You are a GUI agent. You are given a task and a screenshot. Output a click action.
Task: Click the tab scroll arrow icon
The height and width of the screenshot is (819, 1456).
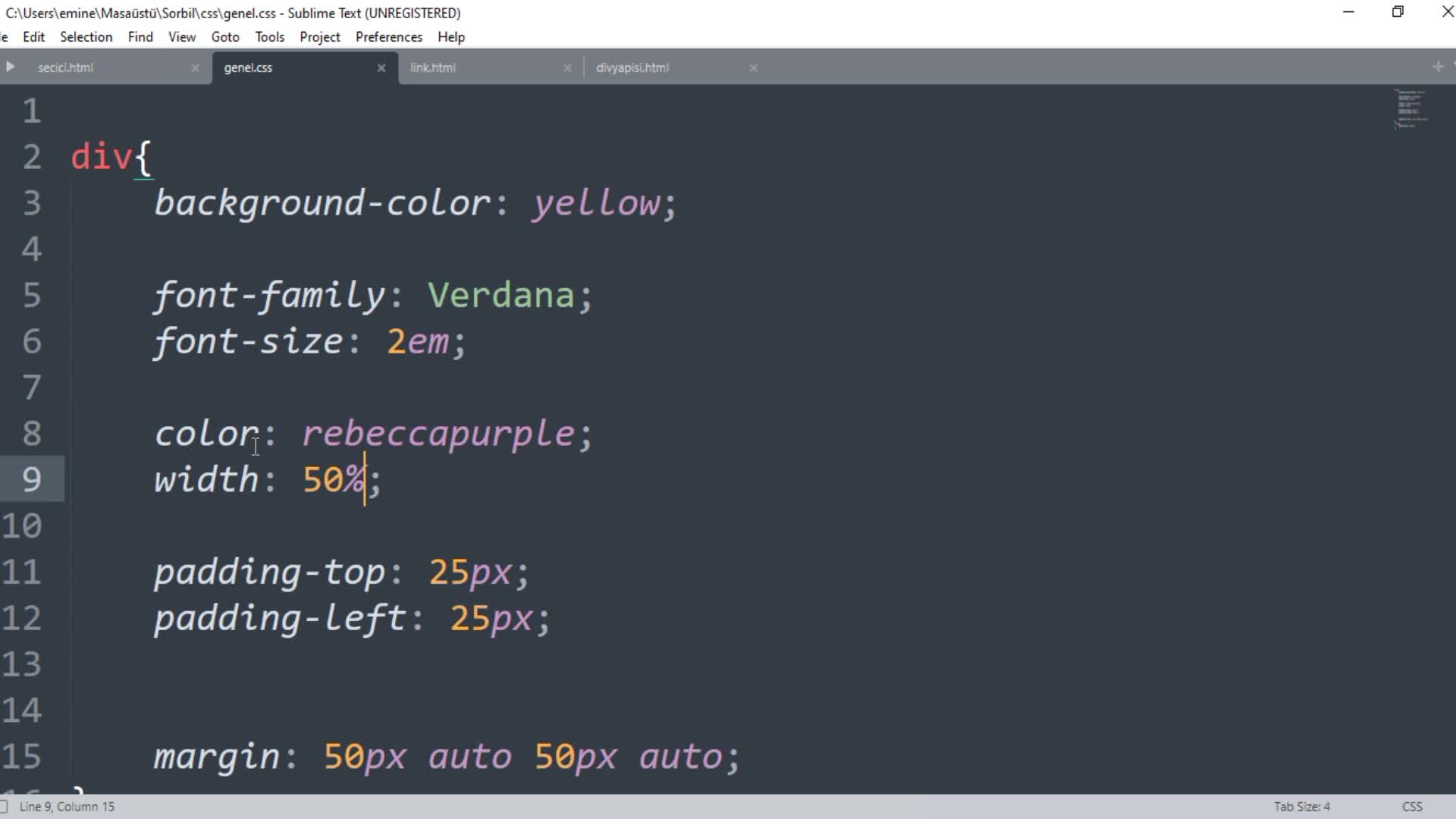tap(10, 67)
